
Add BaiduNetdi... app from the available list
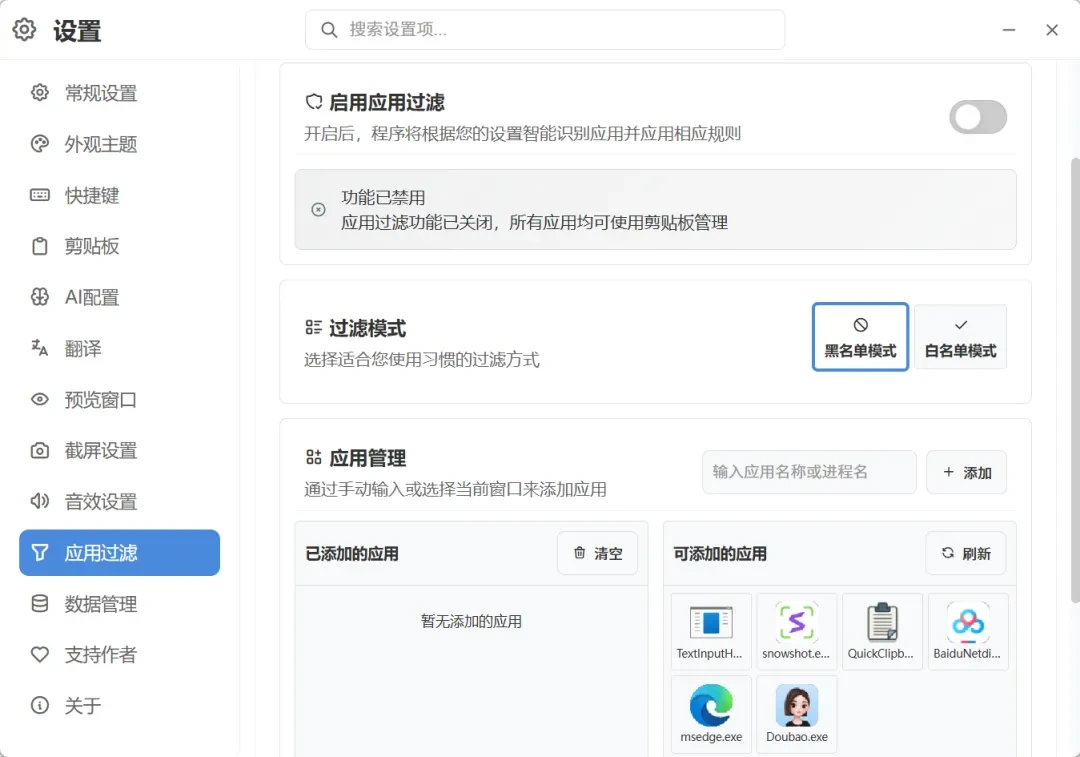(968, 631)
